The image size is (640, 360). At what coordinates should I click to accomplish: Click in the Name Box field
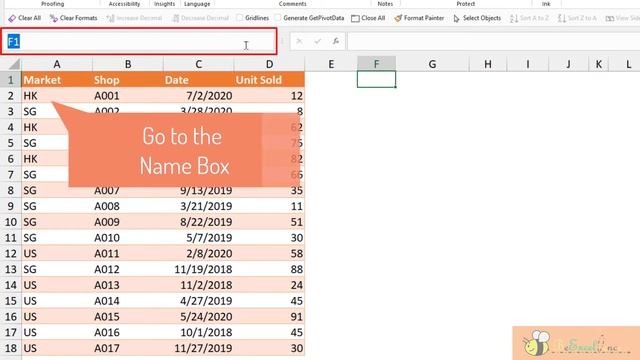tap(139, 41)
